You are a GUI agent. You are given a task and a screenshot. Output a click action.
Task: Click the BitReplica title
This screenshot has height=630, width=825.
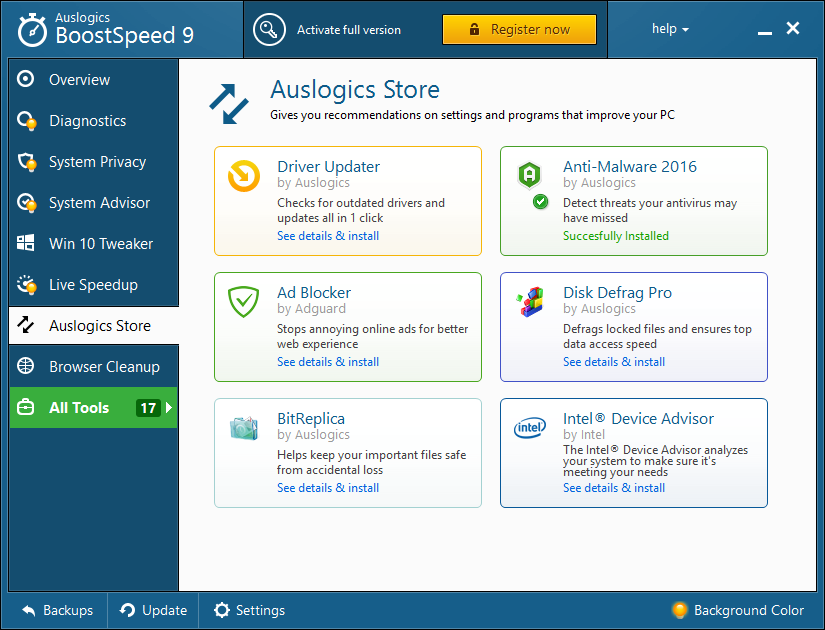[311, 419]
